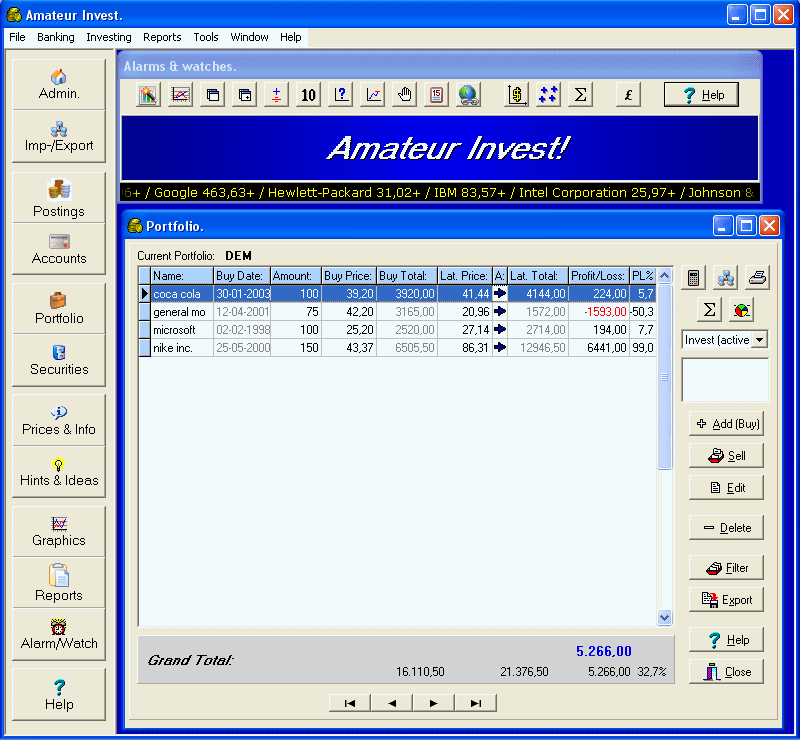Jump to last record with the navigation arrow
The image size is (800, 740).
[x=475, y=702]
